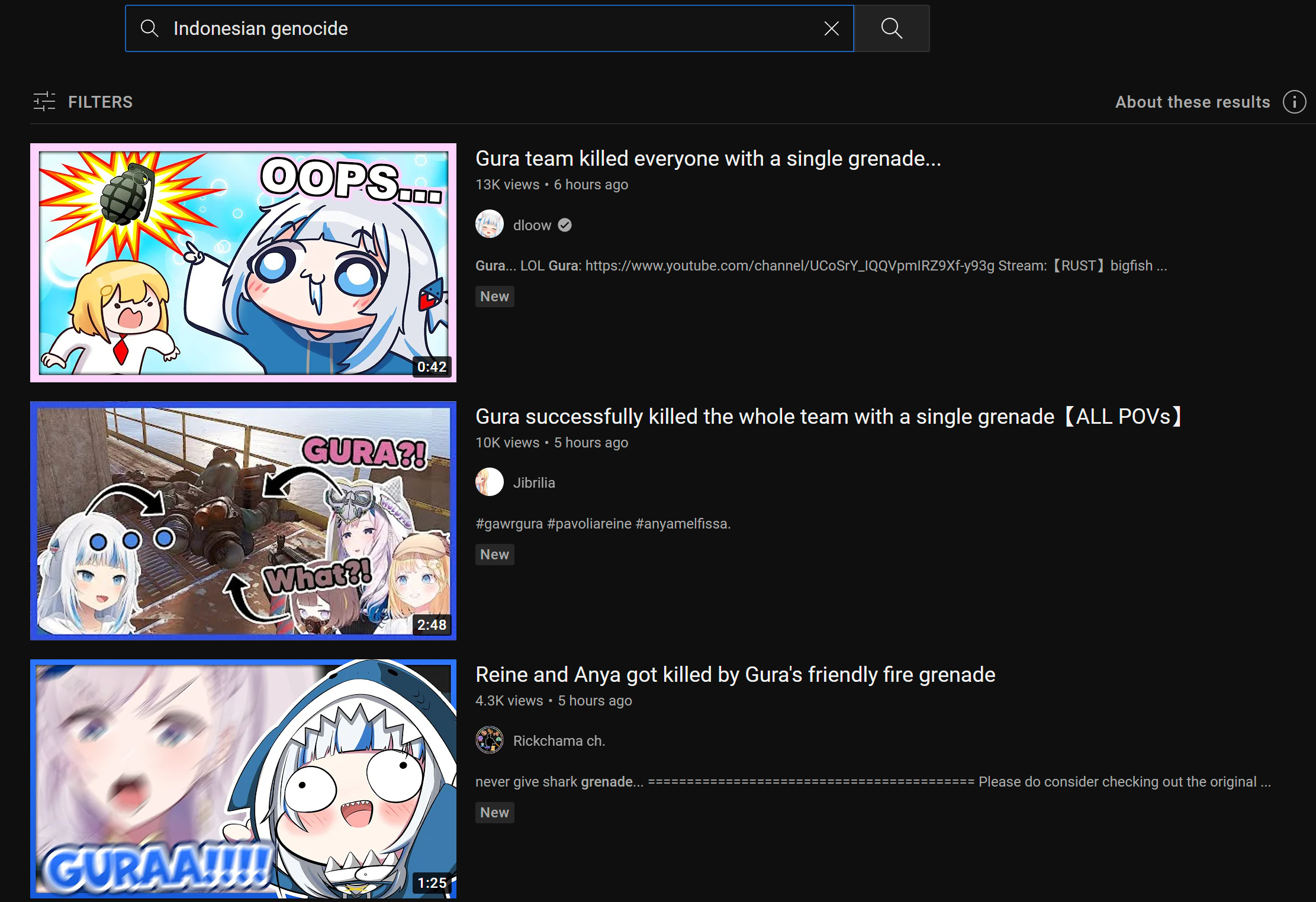Click the New badge under Rickchama video
This screenshot has width=1316, height=902.
(x=494, y=813)
